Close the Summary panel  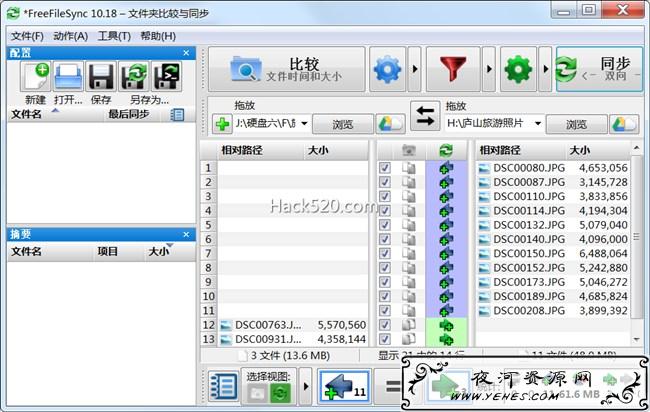186,234
